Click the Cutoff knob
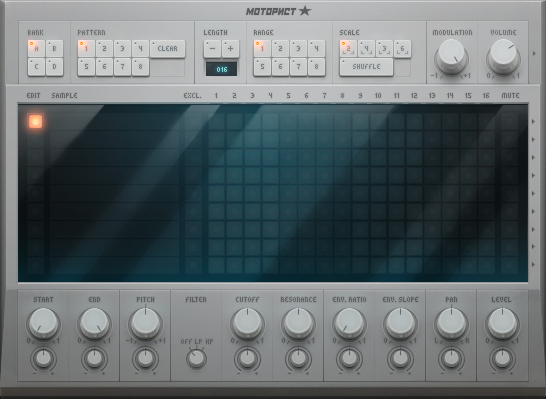 point(247,323)
